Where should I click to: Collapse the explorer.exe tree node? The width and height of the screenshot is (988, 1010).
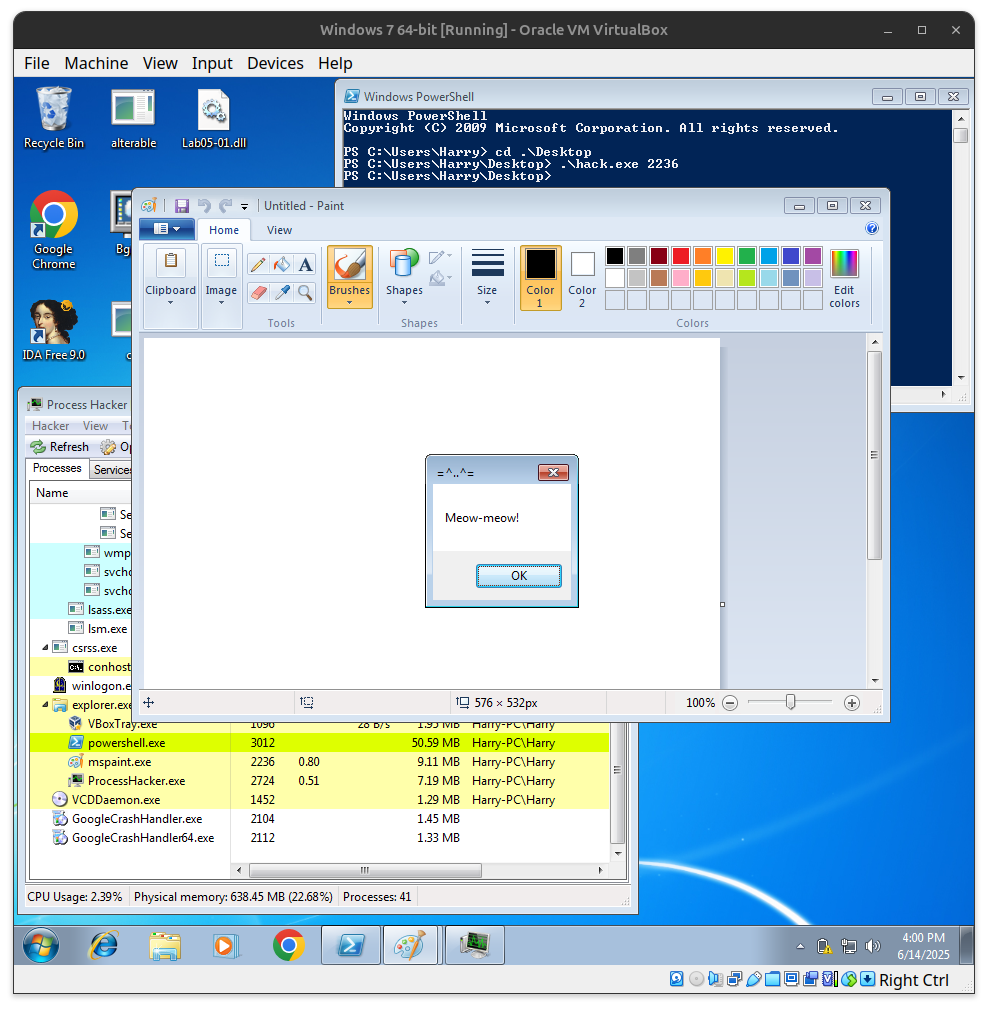(x=45, y=705)
